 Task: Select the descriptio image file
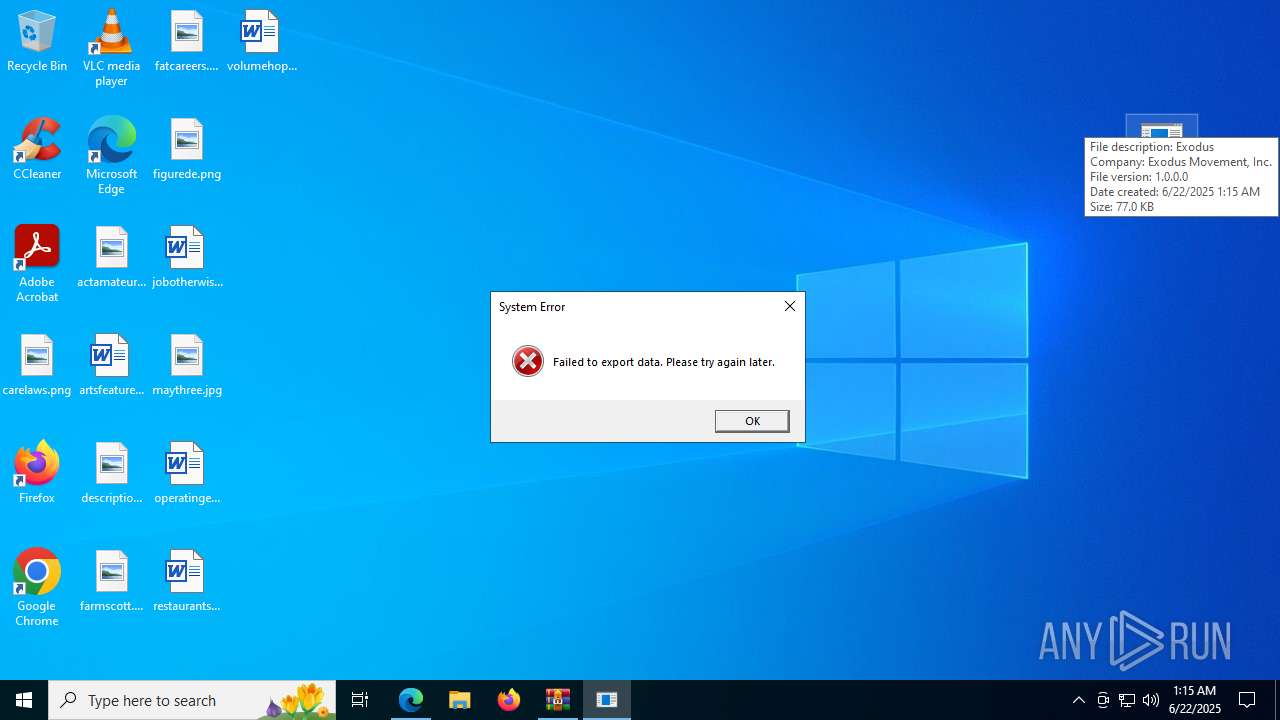(x=111, y=474)
